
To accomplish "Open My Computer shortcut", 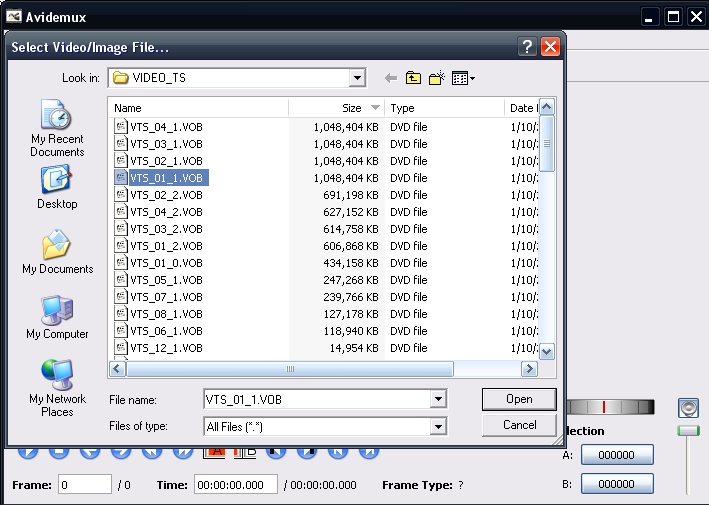I will click(57, 317).
